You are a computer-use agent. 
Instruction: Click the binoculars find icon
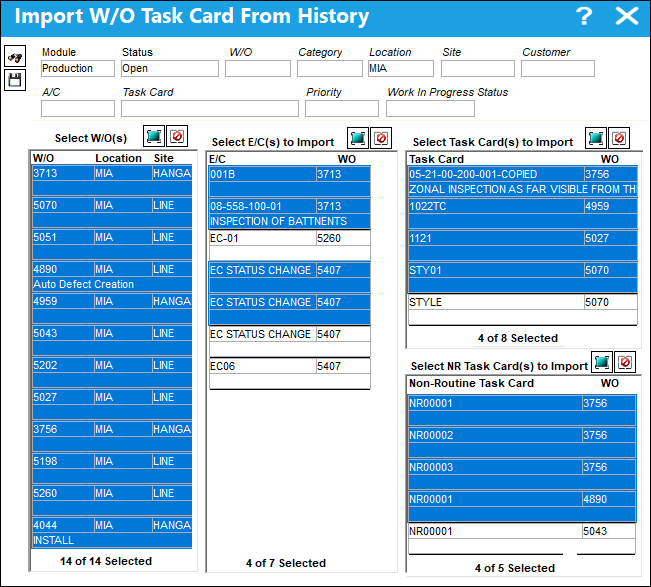[15, 56]
